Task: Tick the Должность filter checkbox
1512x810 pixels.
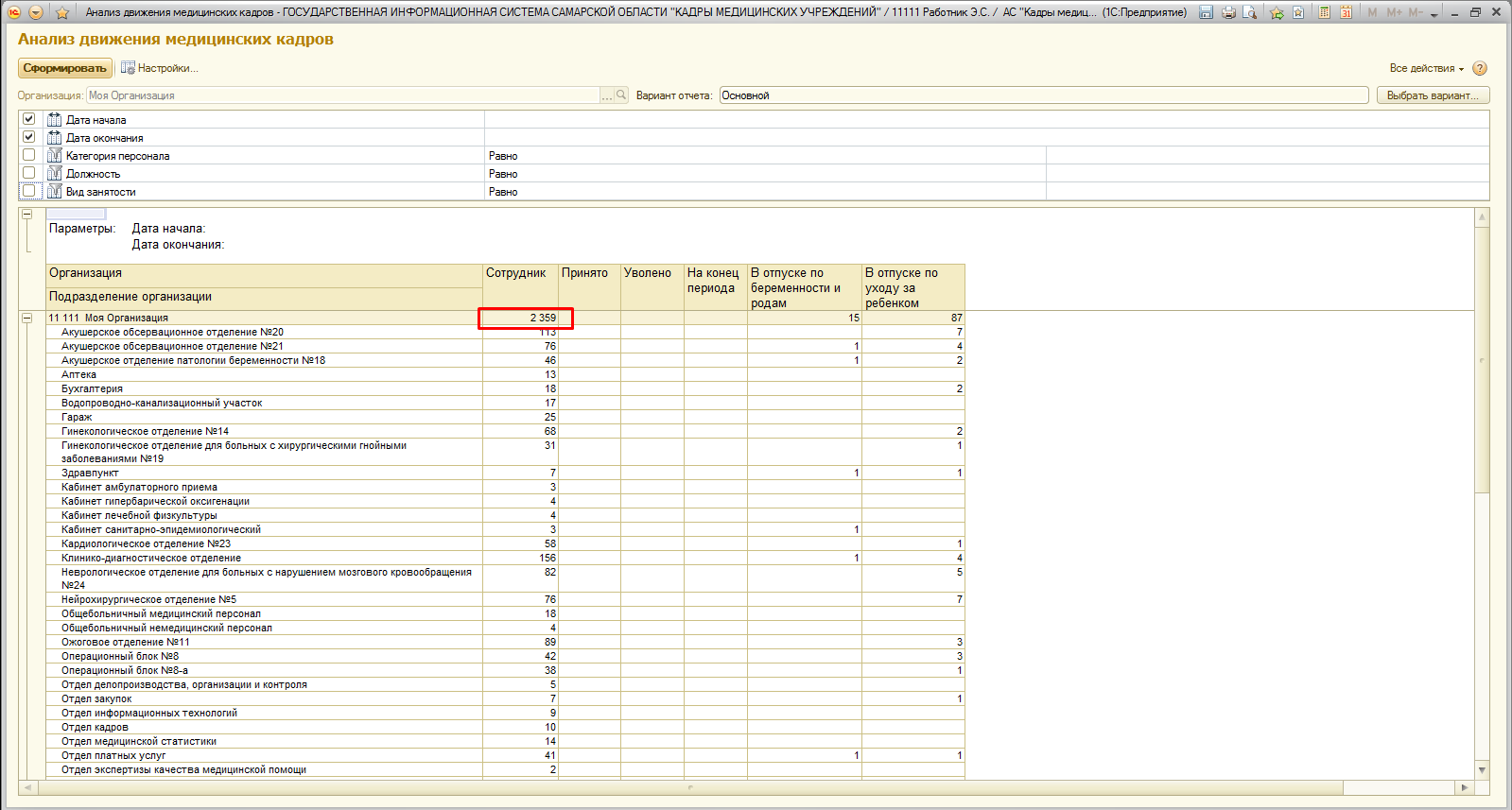Action: 28,173
